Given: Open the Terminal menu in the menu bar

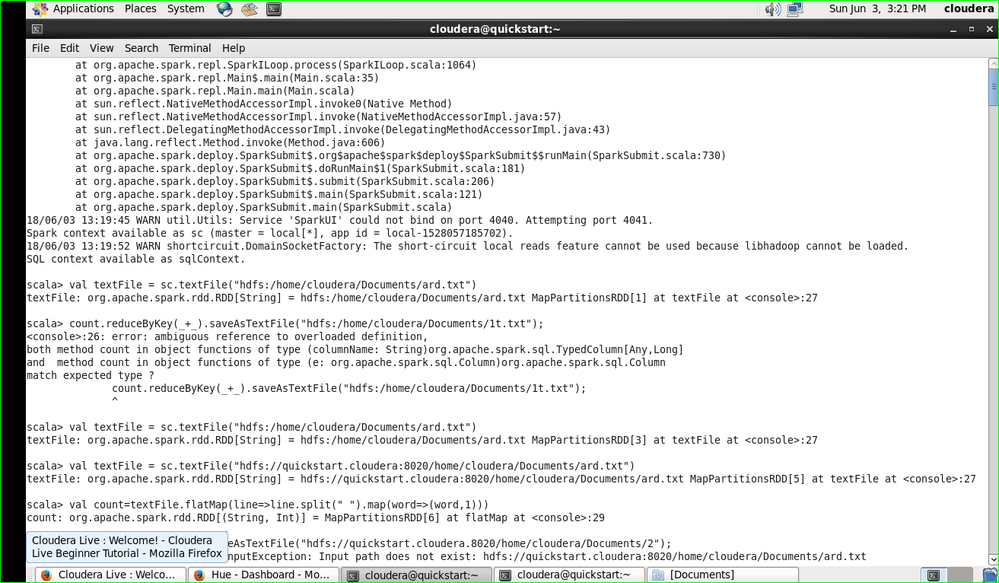Looking at the screenshot, I should point(190,48).
